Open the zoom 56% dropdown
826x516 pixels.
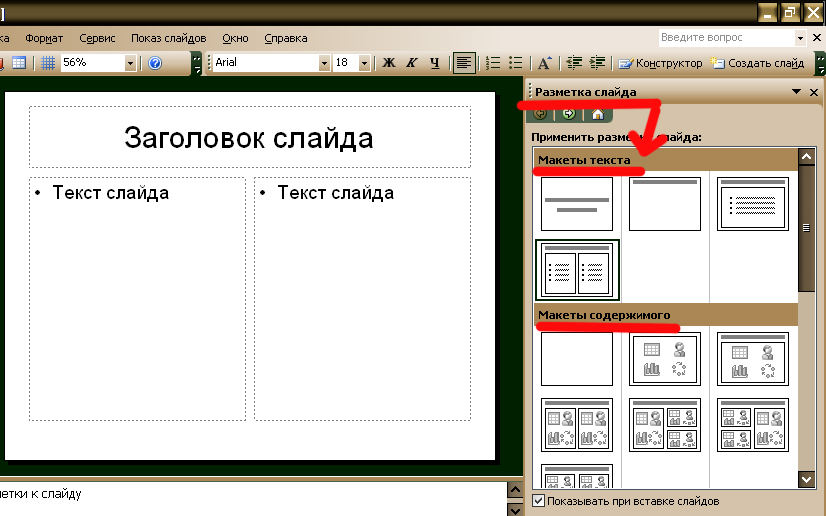coord(130,63)
